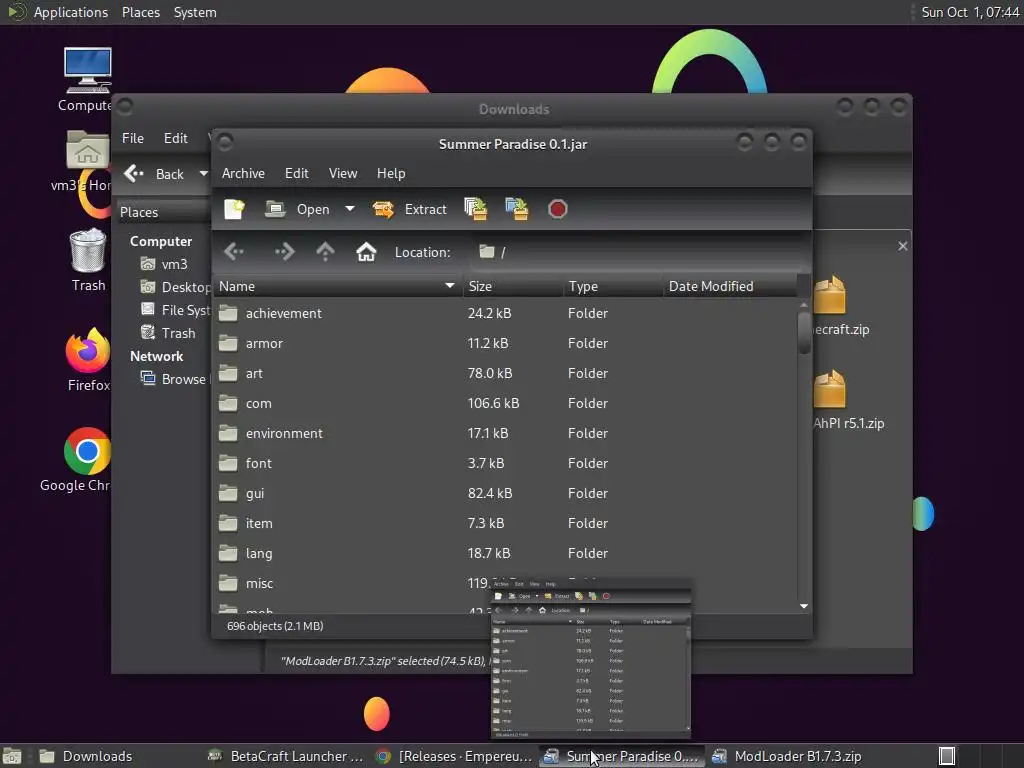1024x768 pixels.
Task: Click the gui folder icon
Action: click(x=228, y=493)
